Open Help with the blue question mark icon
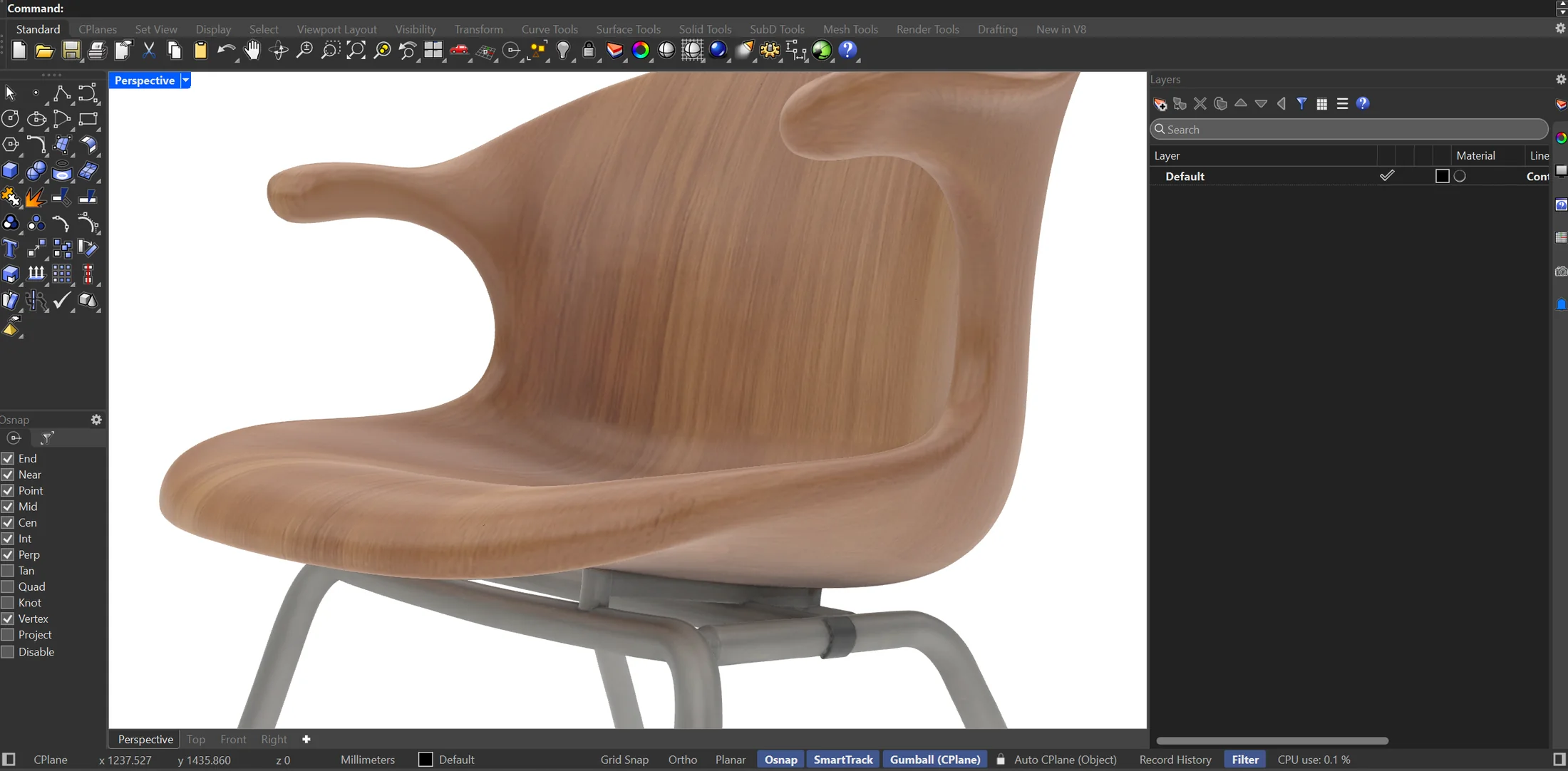 (x=847, y=51)
